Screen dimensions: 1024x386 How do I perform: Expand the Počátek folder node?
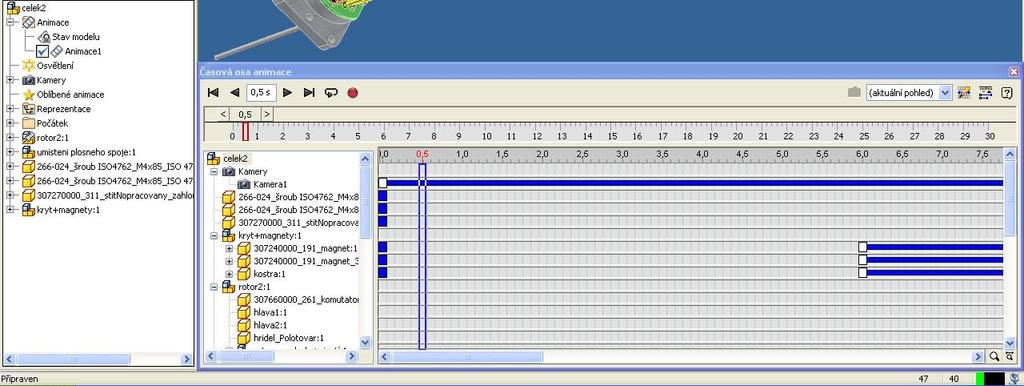(10, 123)
